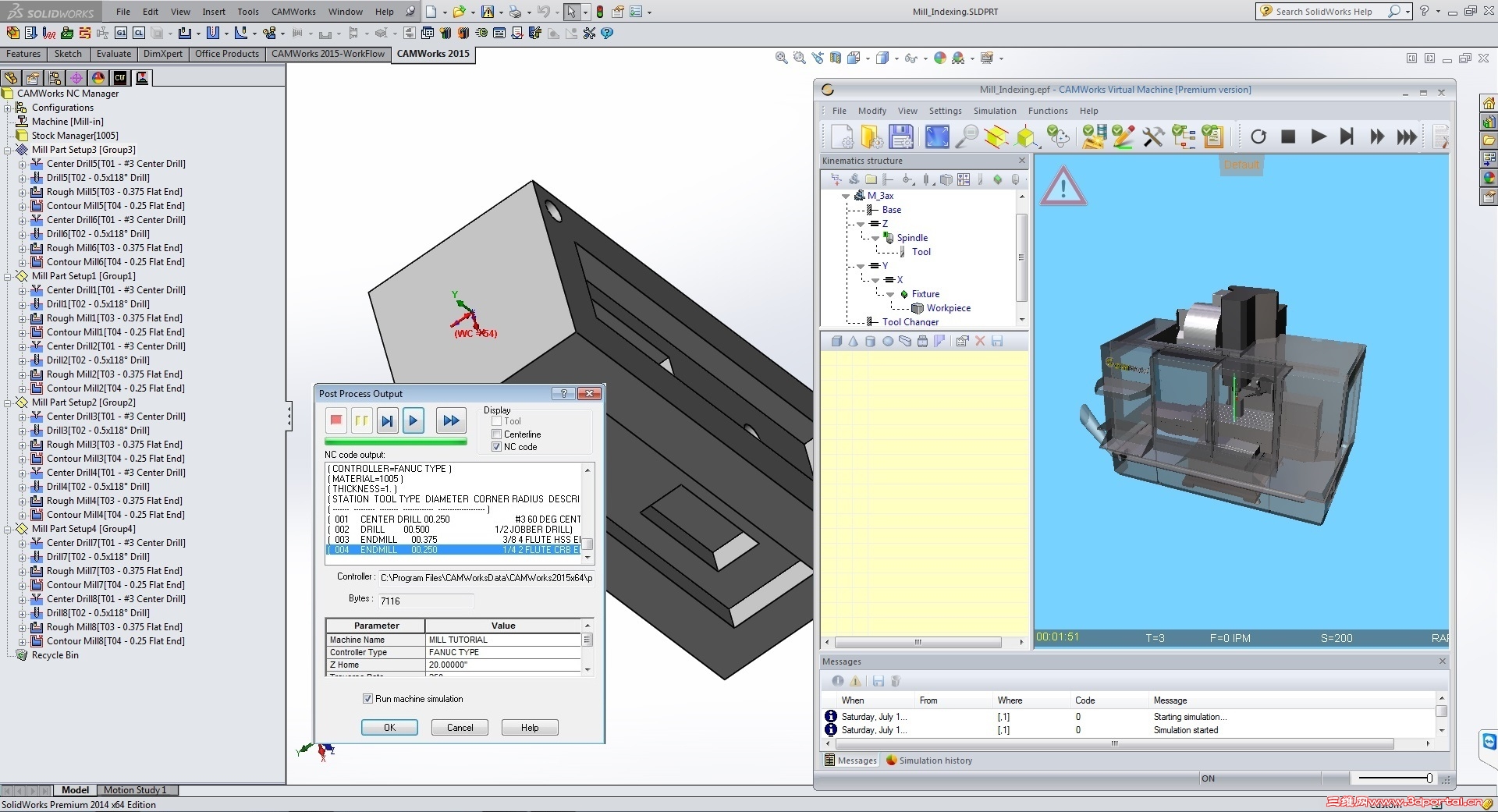Click the pencil with green check icon
Screen dimensions: 1498x812
pyautogui.click(x=1123, y=137)
